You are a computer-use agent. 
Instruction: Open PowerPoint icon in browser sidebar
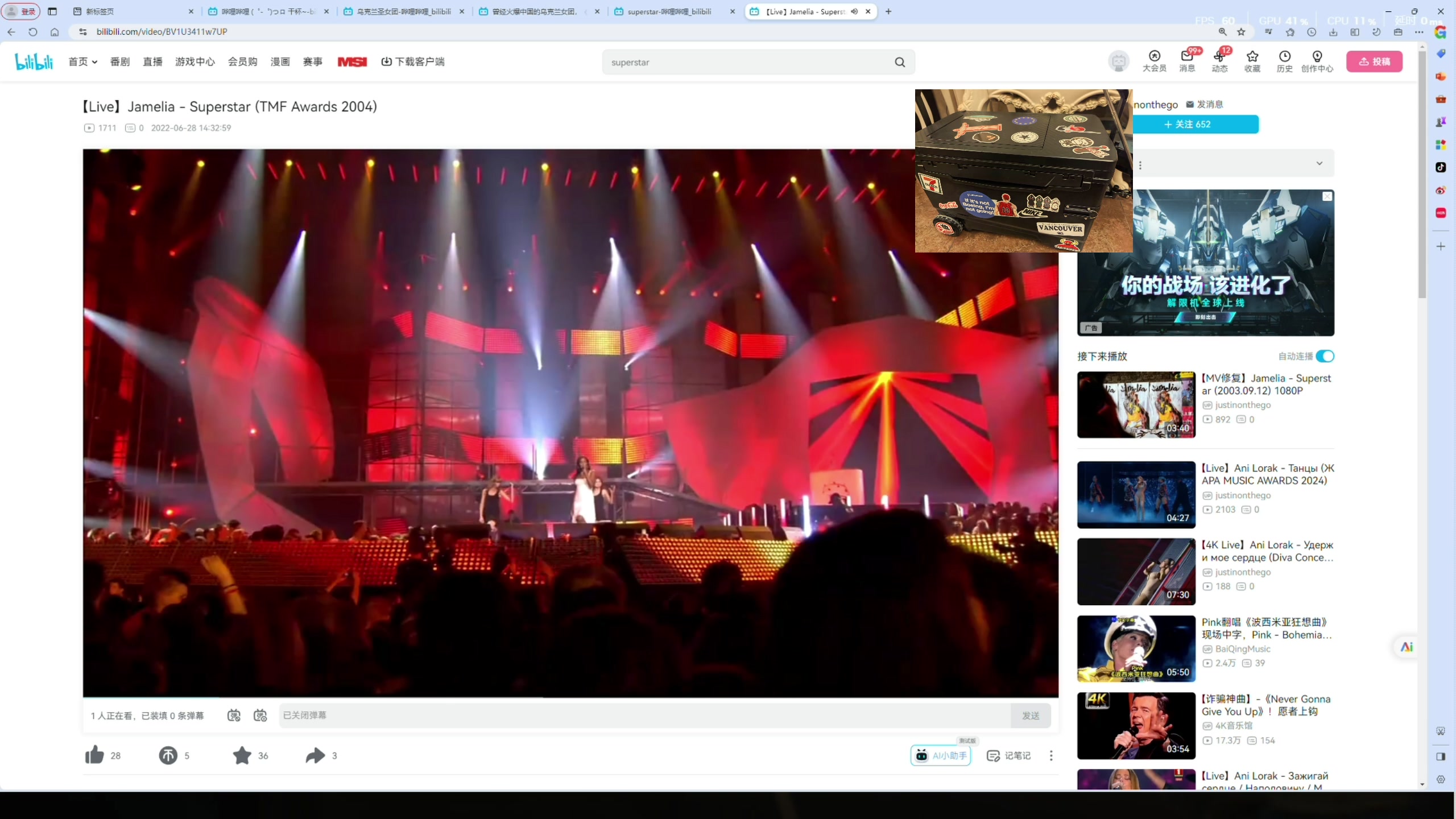[x=1440, y=76]
